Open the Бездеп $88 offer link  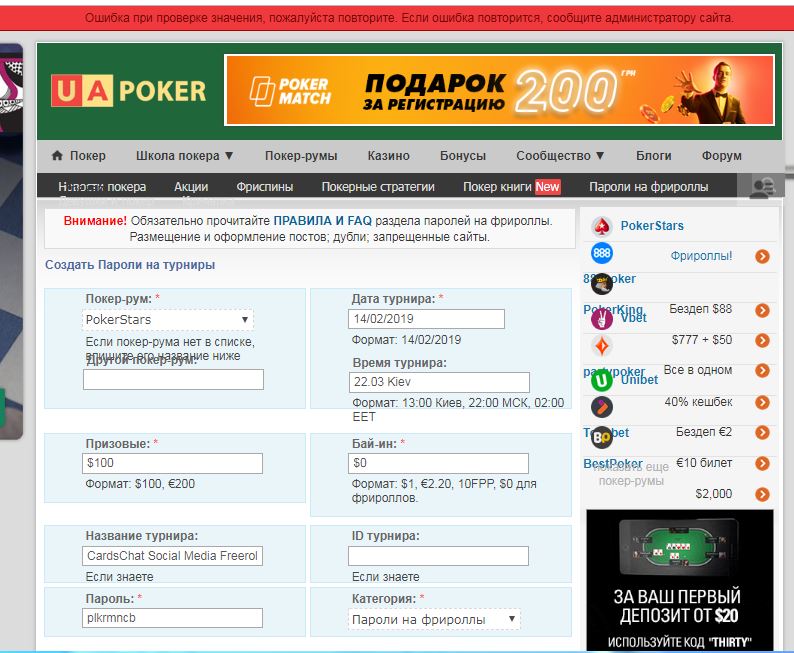[700, 309]
